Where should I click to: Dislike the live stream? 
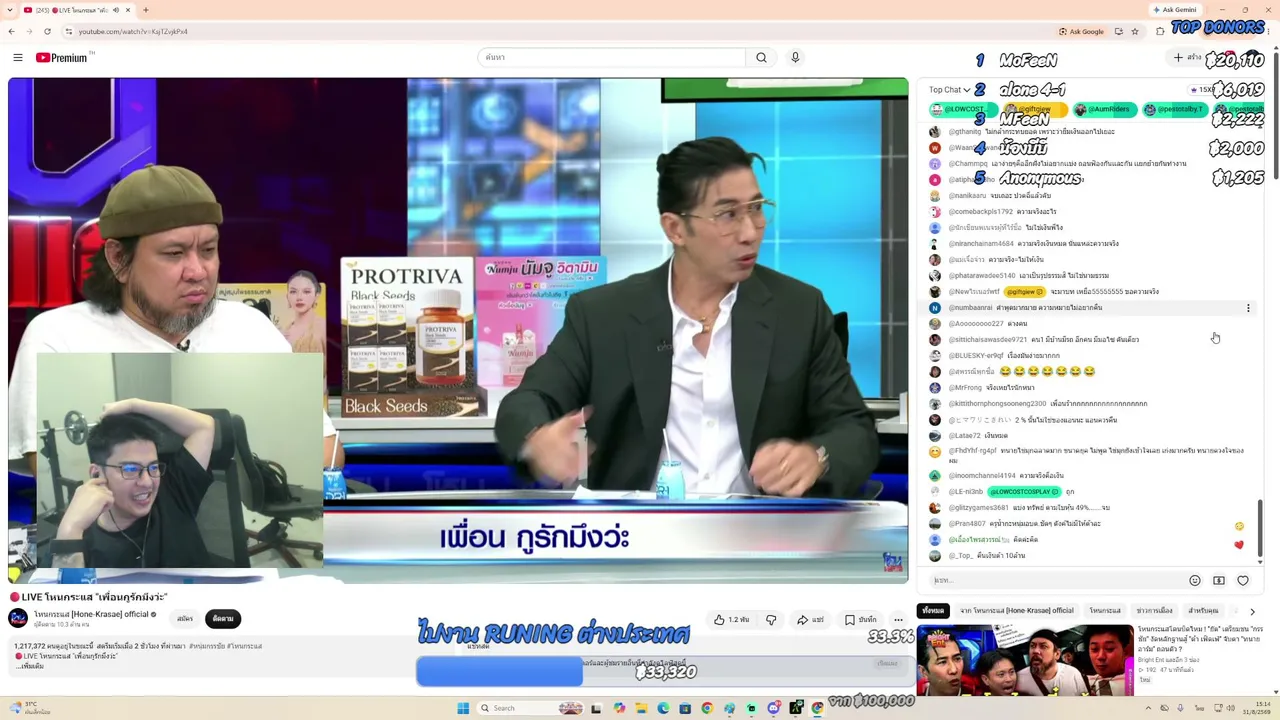[x=771, y=620]
